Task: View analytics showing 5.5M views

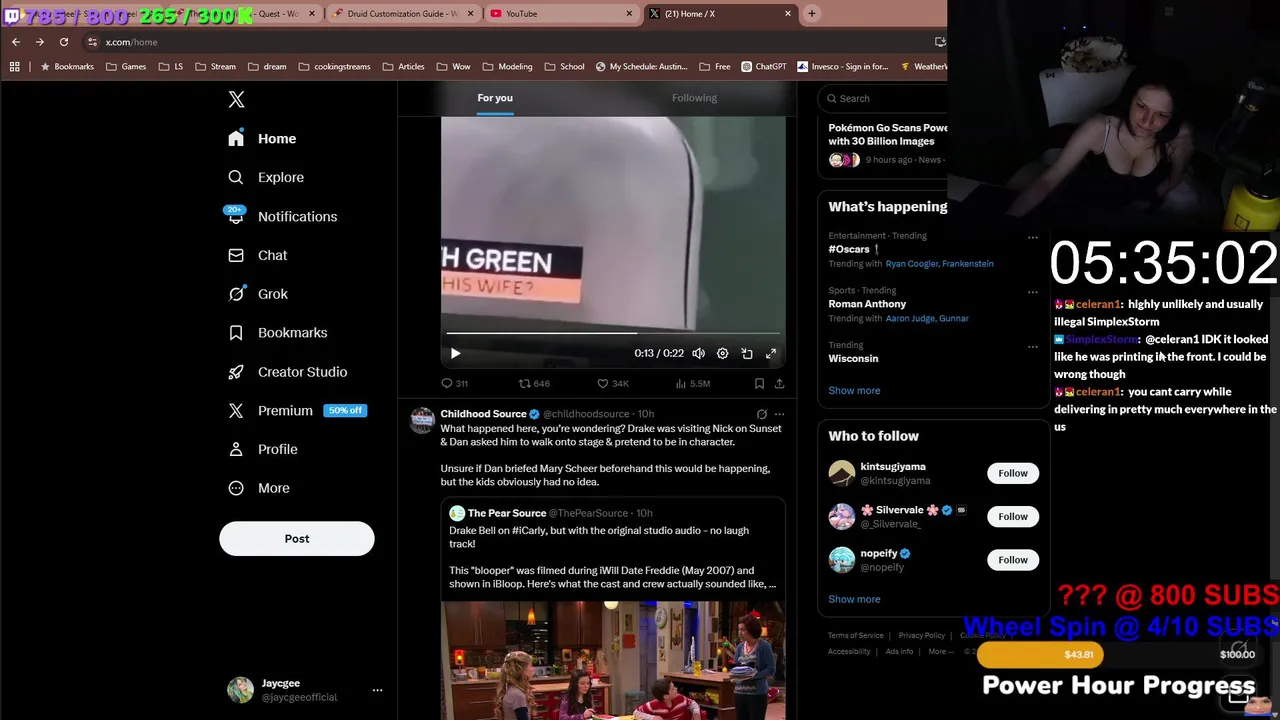Action: (692, 383)
